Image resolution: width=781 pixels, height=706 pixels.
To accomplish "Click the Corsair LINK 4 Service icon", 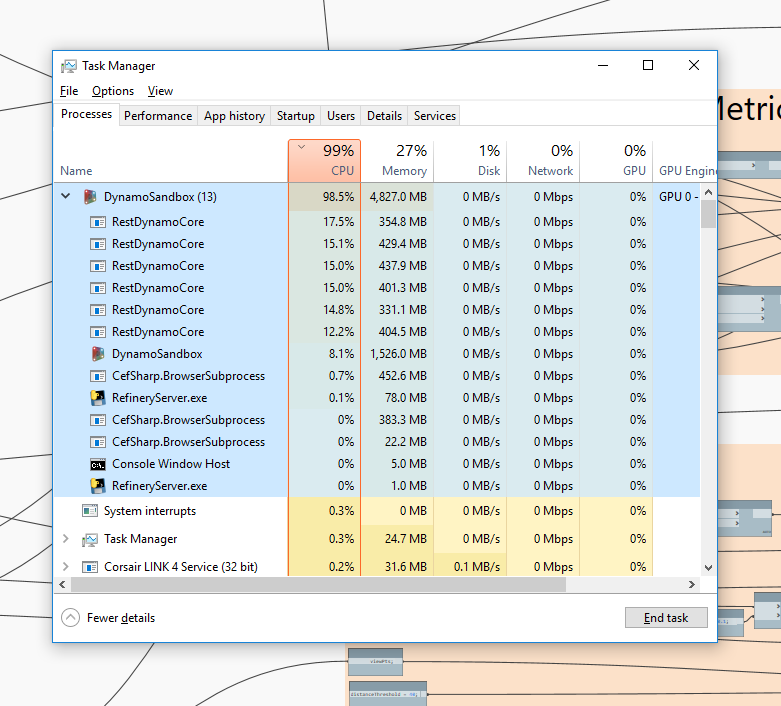I will point(90,567).
